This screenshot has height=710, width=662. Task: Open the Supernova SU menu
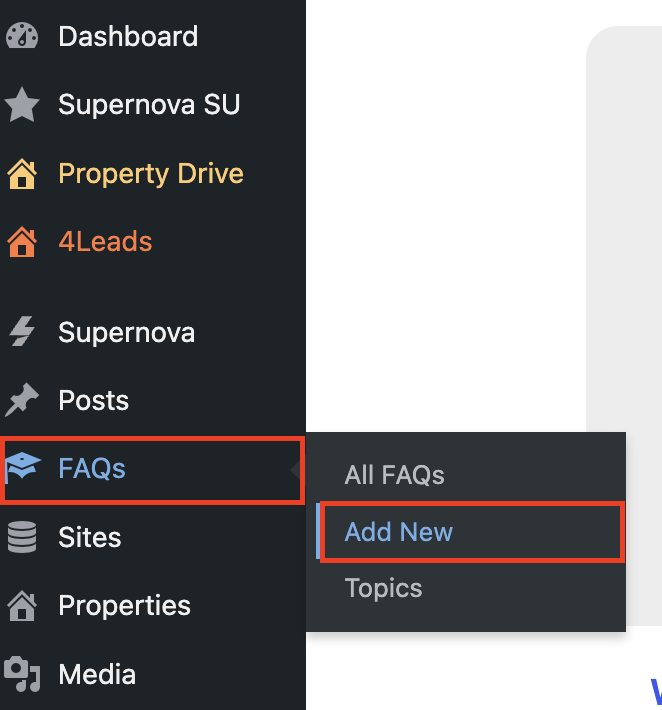(149, 105)
